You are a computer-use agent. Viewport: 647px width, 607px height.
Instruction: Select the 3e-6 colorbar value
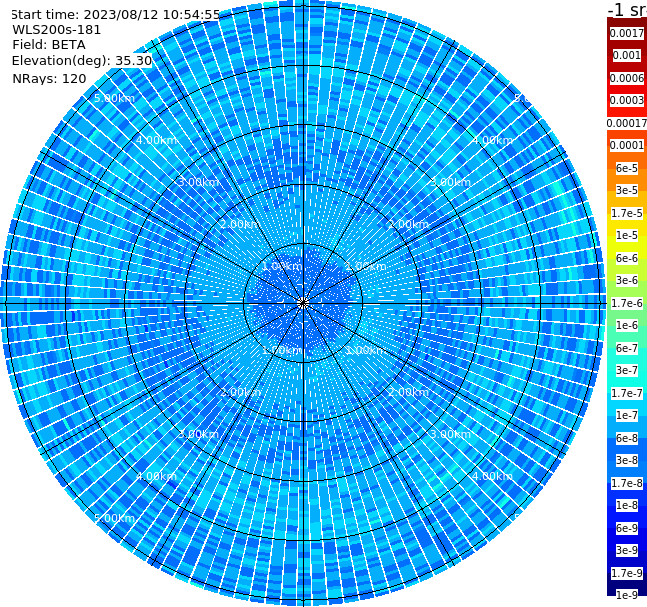(x=627, y=280)
